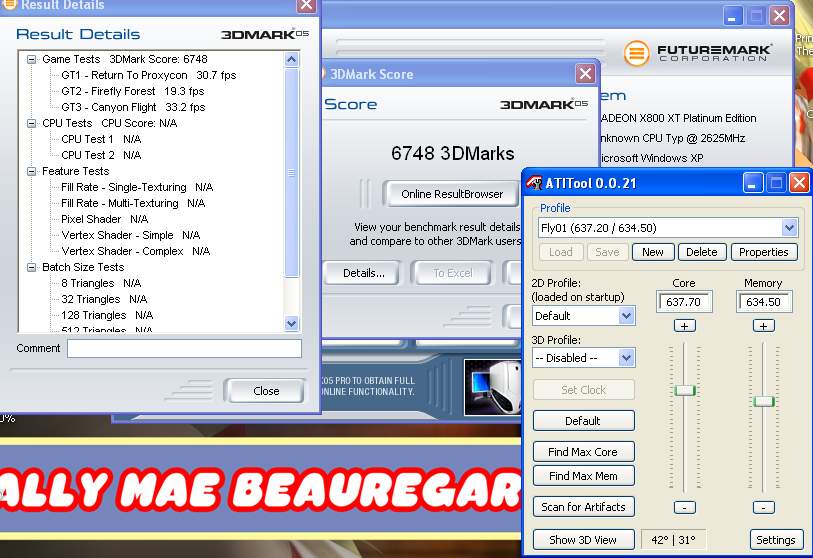
Task: Click the Result Details title bar X
Action: coord(306,5)
